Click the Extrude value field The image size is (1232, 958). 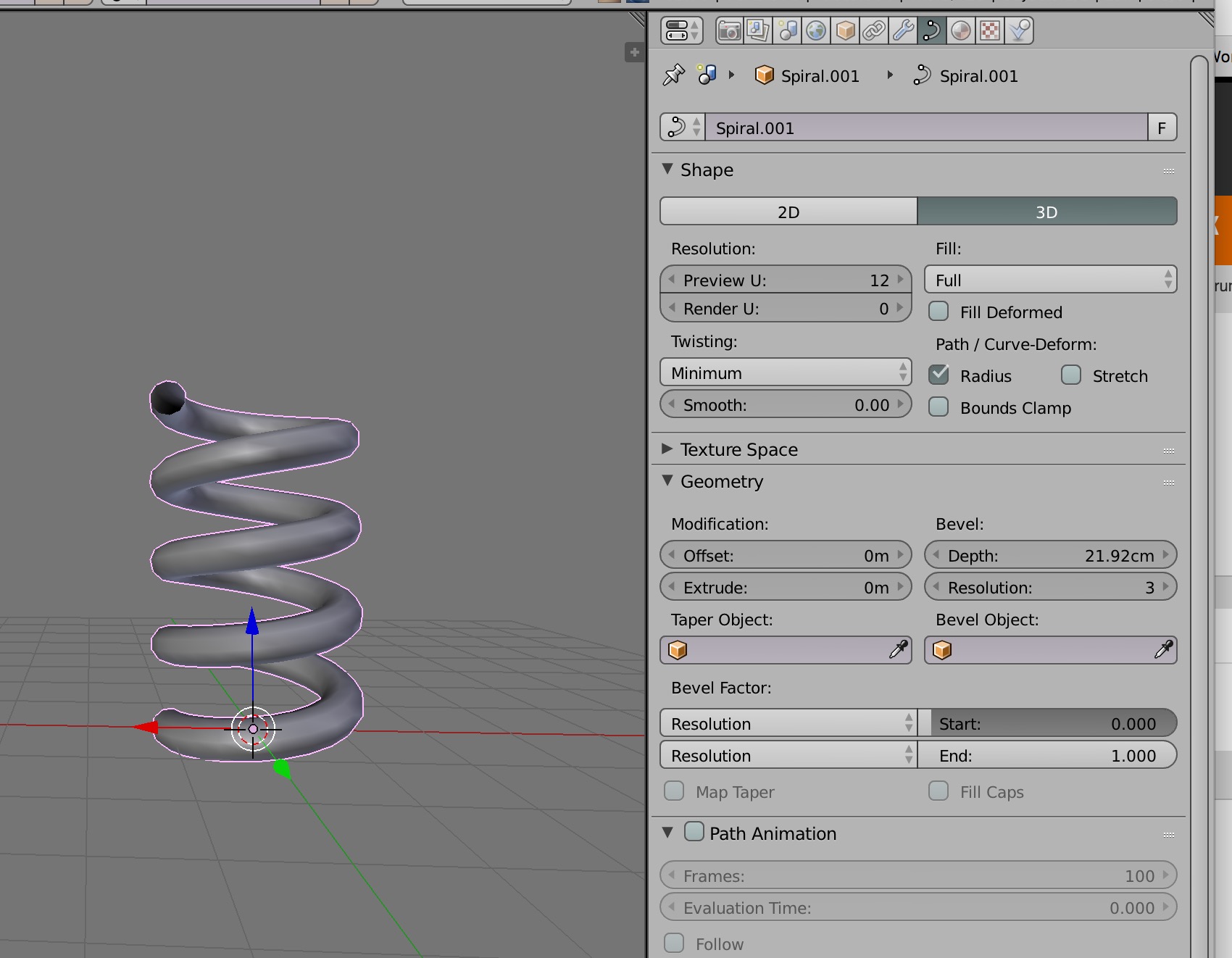(x=786, y=587)
